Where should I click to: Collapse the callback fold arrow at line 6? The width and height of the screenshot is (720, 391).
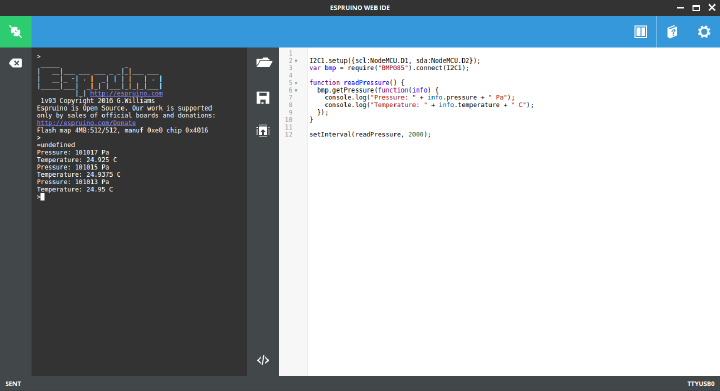[x=296, y=90]
